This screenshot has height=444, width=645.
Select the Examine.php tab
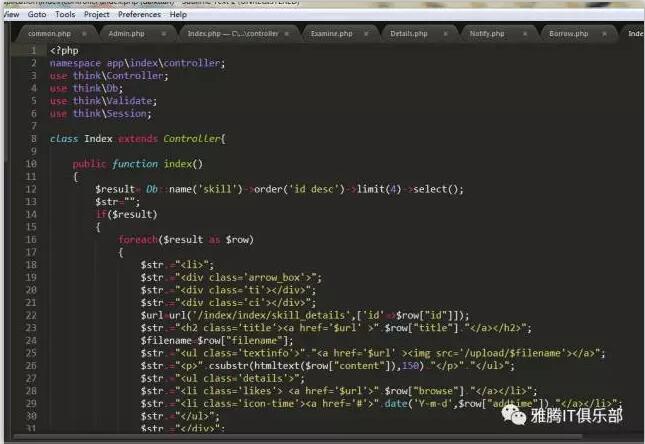point(329,33)
